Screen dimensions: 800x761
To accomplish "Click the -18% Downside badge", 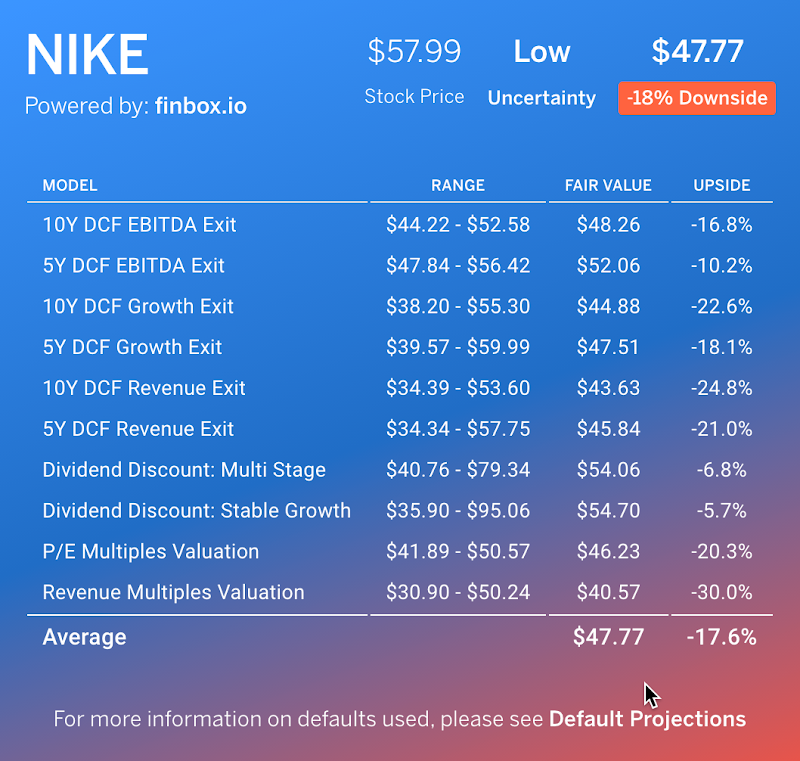I will point(697,98).
